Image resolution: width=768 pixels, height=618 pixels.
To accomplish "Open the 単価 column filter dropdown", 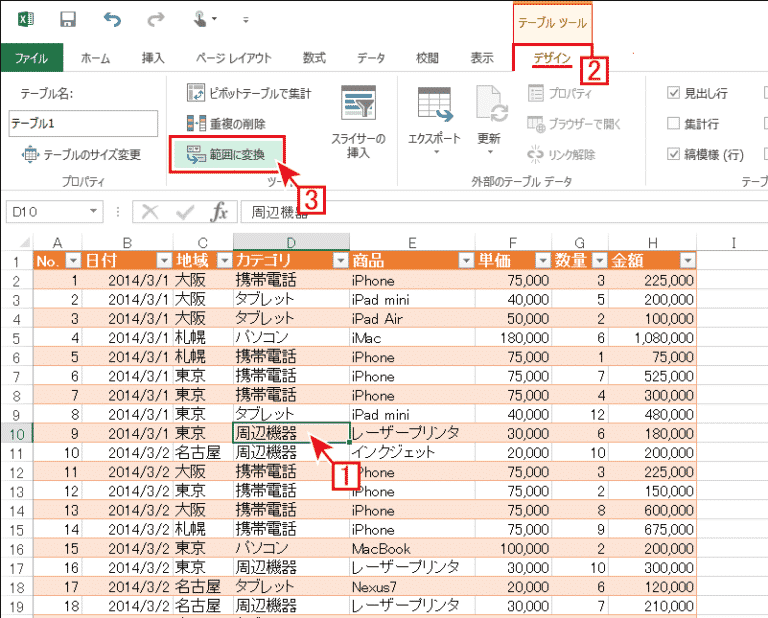I will (x=543, y=261).
